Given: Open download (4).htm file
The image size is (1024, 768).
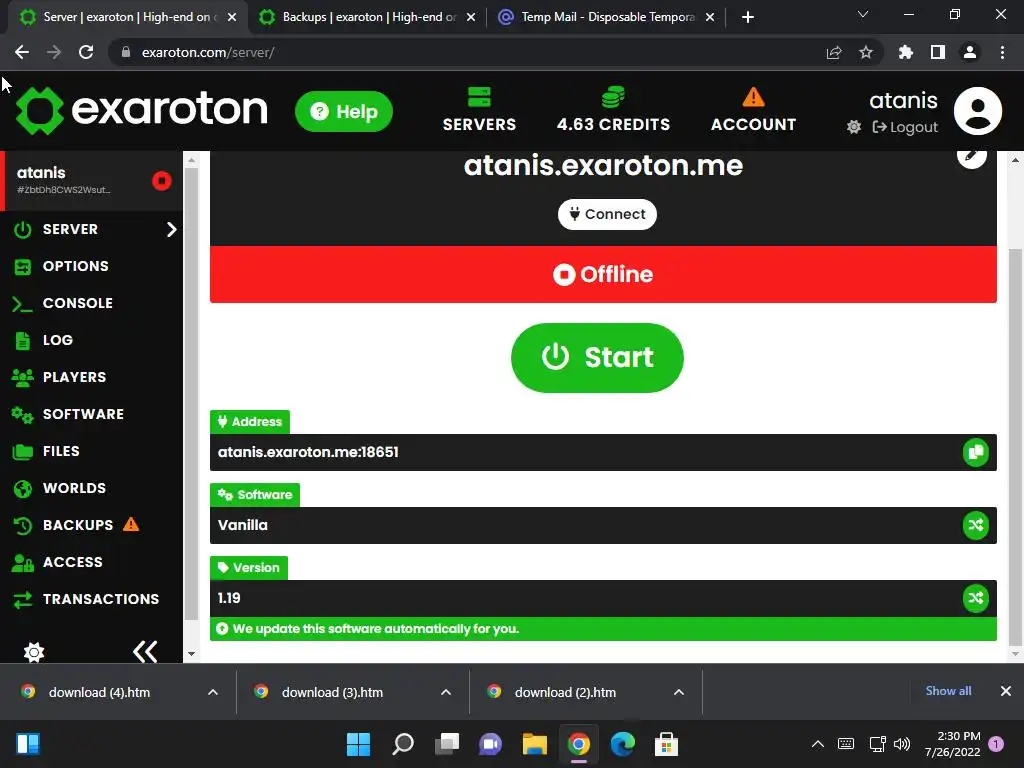Looking at the screenshot, I should coord(99,692).
